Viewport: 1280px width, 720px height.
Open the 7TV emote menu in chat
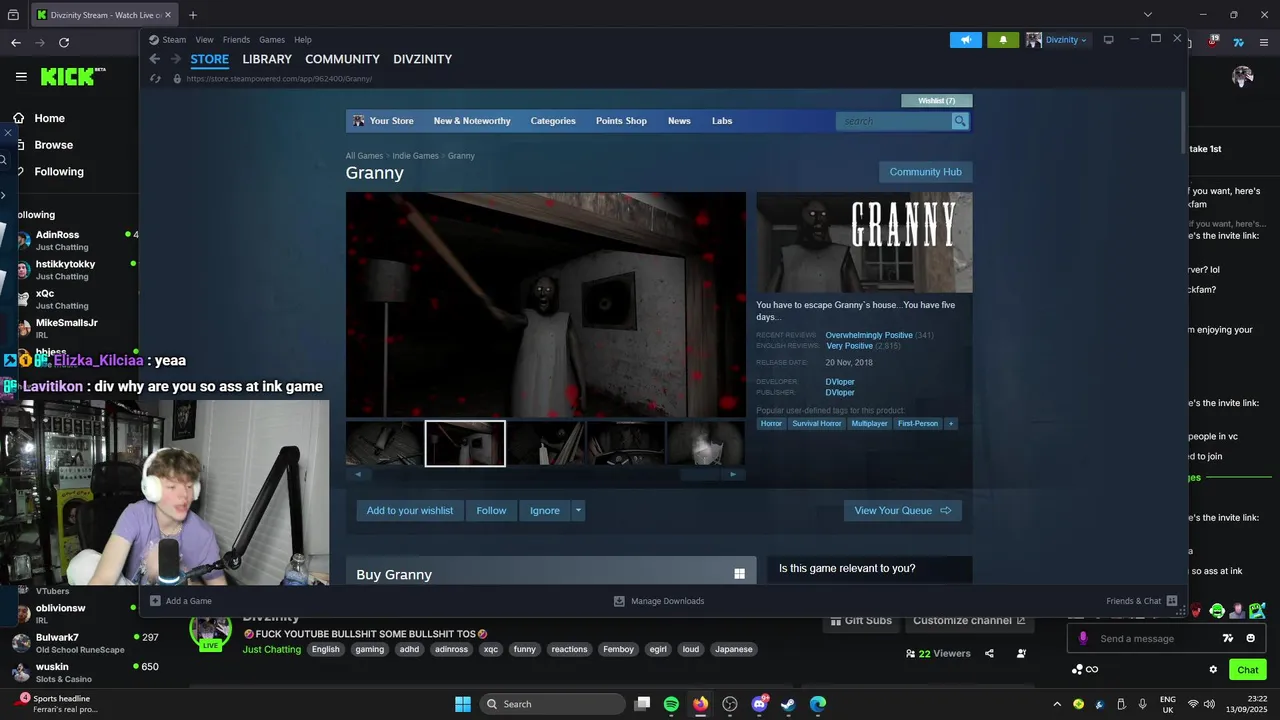pos(1228,638)
